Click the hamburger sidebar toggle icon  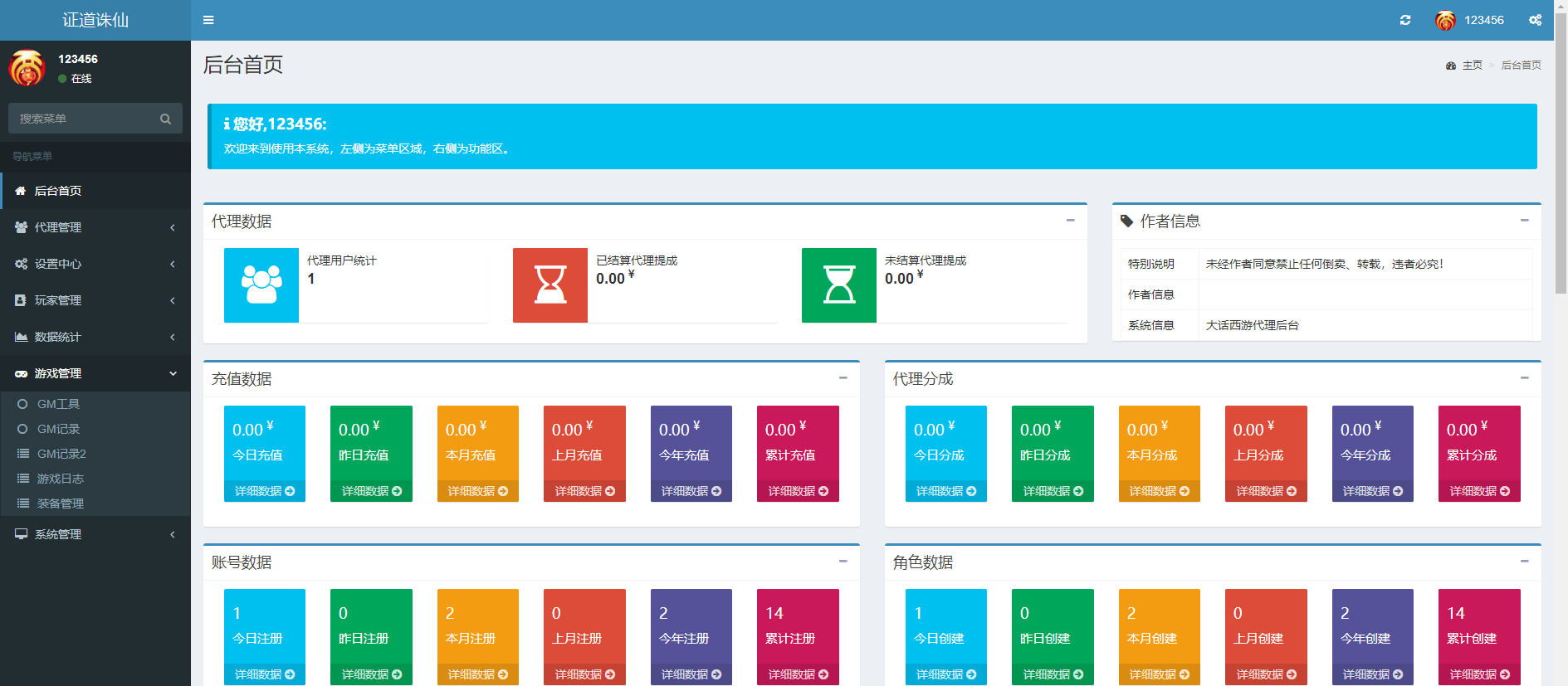[208, 20]
